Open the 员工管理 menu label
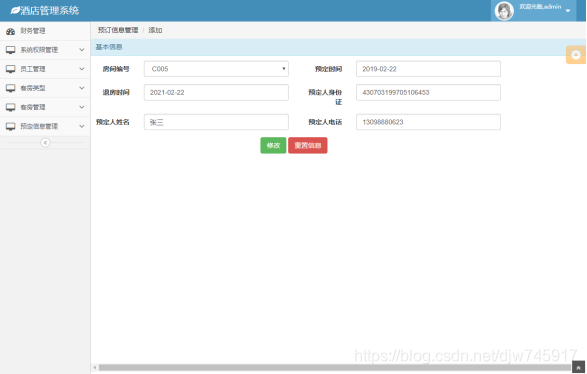Viewport: 587px width, 374px height. [x=33, y=69]
